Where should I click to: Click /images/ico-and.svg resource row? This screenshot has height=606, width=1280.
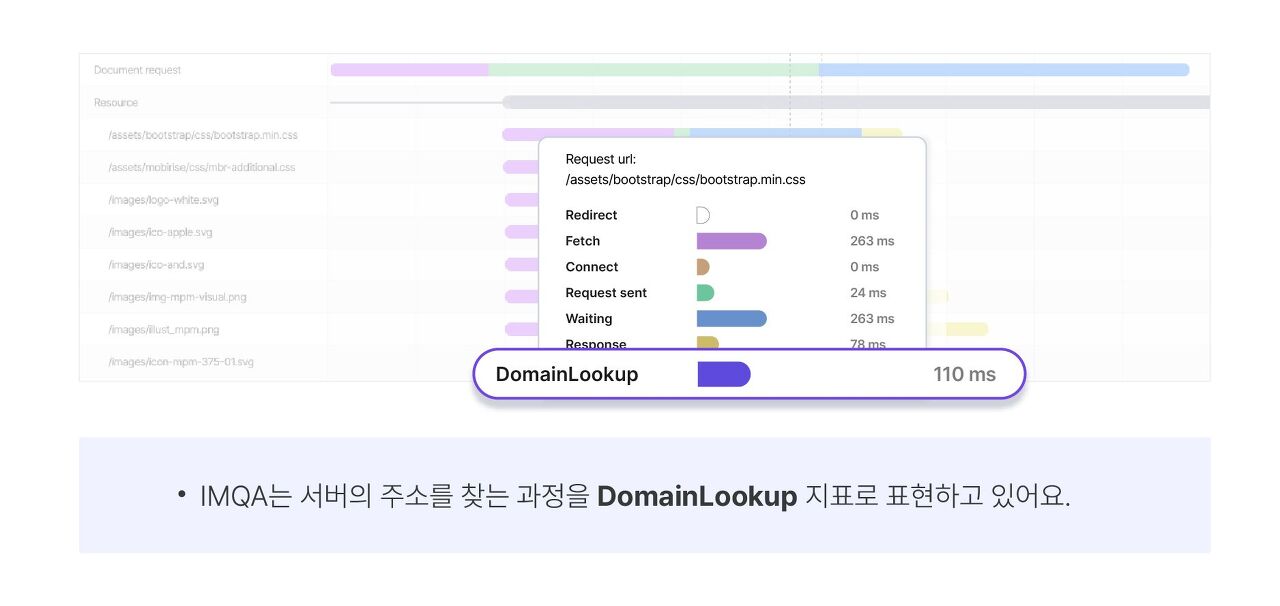pos(156,264)
